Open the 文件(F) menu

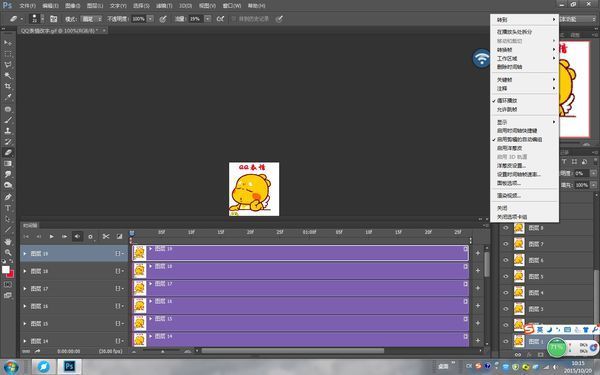pos(27,6)
